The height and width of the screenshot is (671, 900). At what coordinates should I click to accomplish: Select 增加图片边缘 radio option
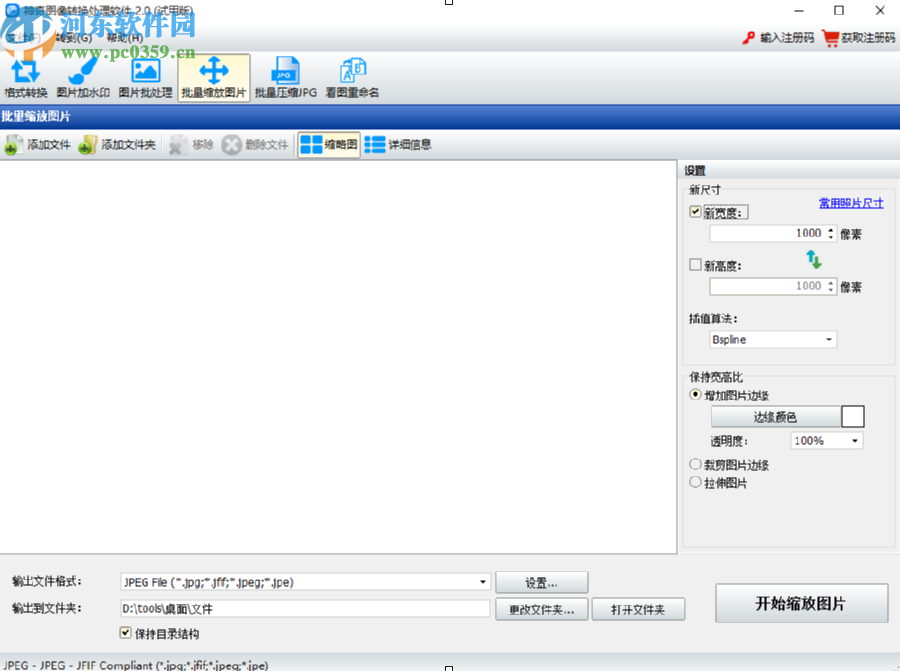pos(695,394)
